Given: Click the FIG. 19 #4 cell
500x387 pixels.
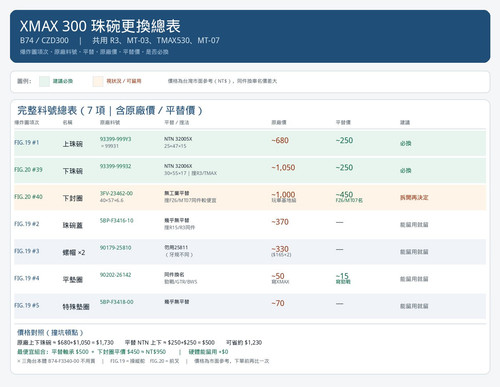Looking at the screenshot, I should (27, 278).
